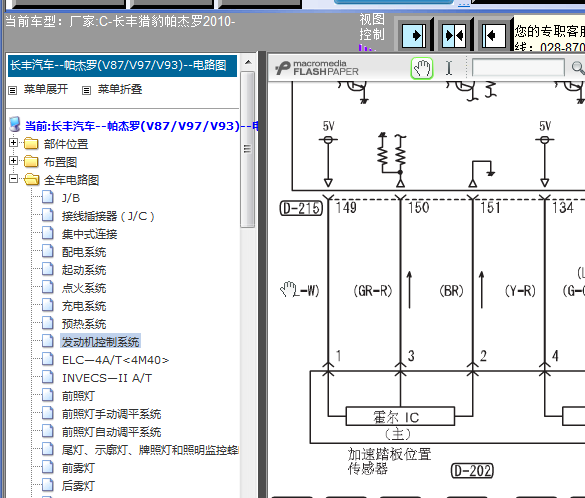
Task: Click the D-215 connector label in diagram
Action: pyautogui.click(x=301, y=208)
